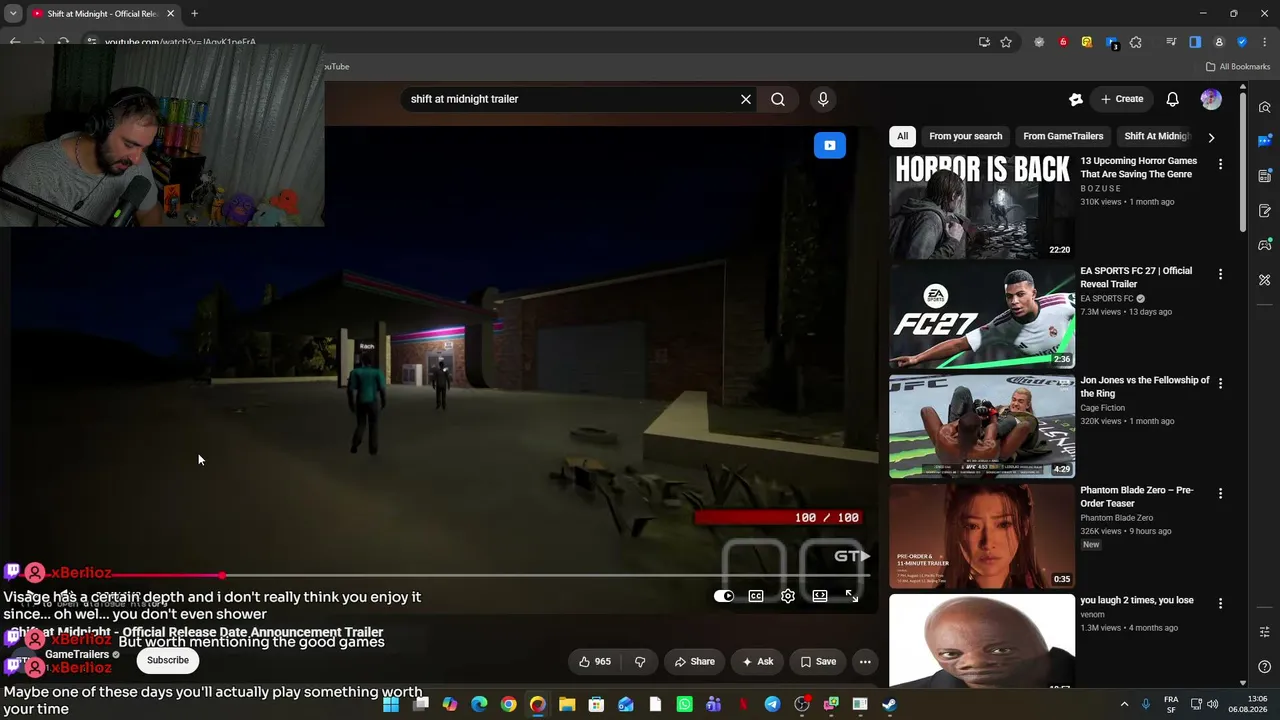
Task: Open EA SPORTS FC 27 trailer thumbnail
Action: click(982, 317)
